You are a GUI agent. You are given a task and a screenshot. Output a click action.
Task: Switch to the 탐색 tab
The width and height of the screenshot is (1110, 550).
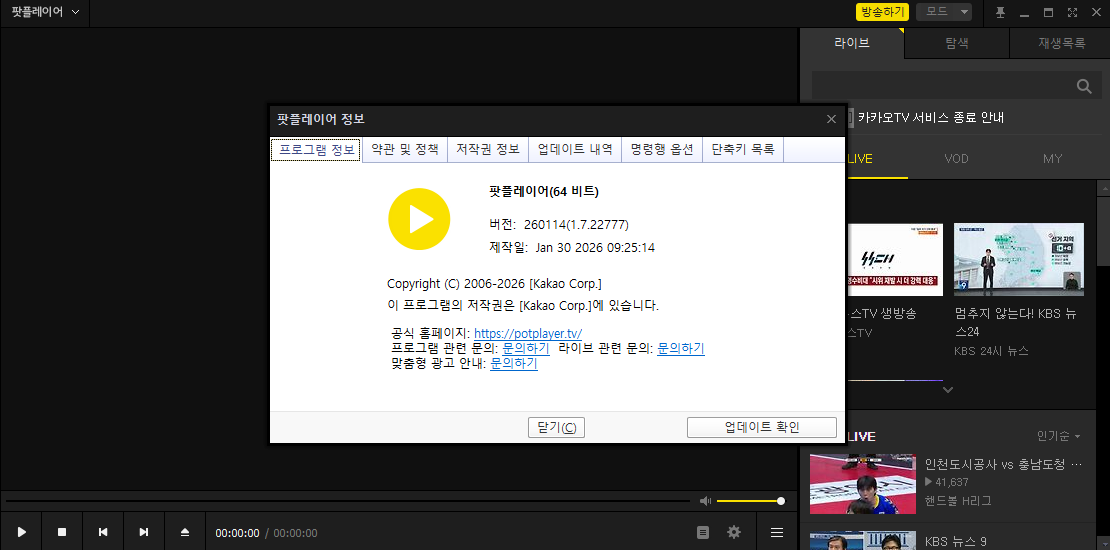956,42
